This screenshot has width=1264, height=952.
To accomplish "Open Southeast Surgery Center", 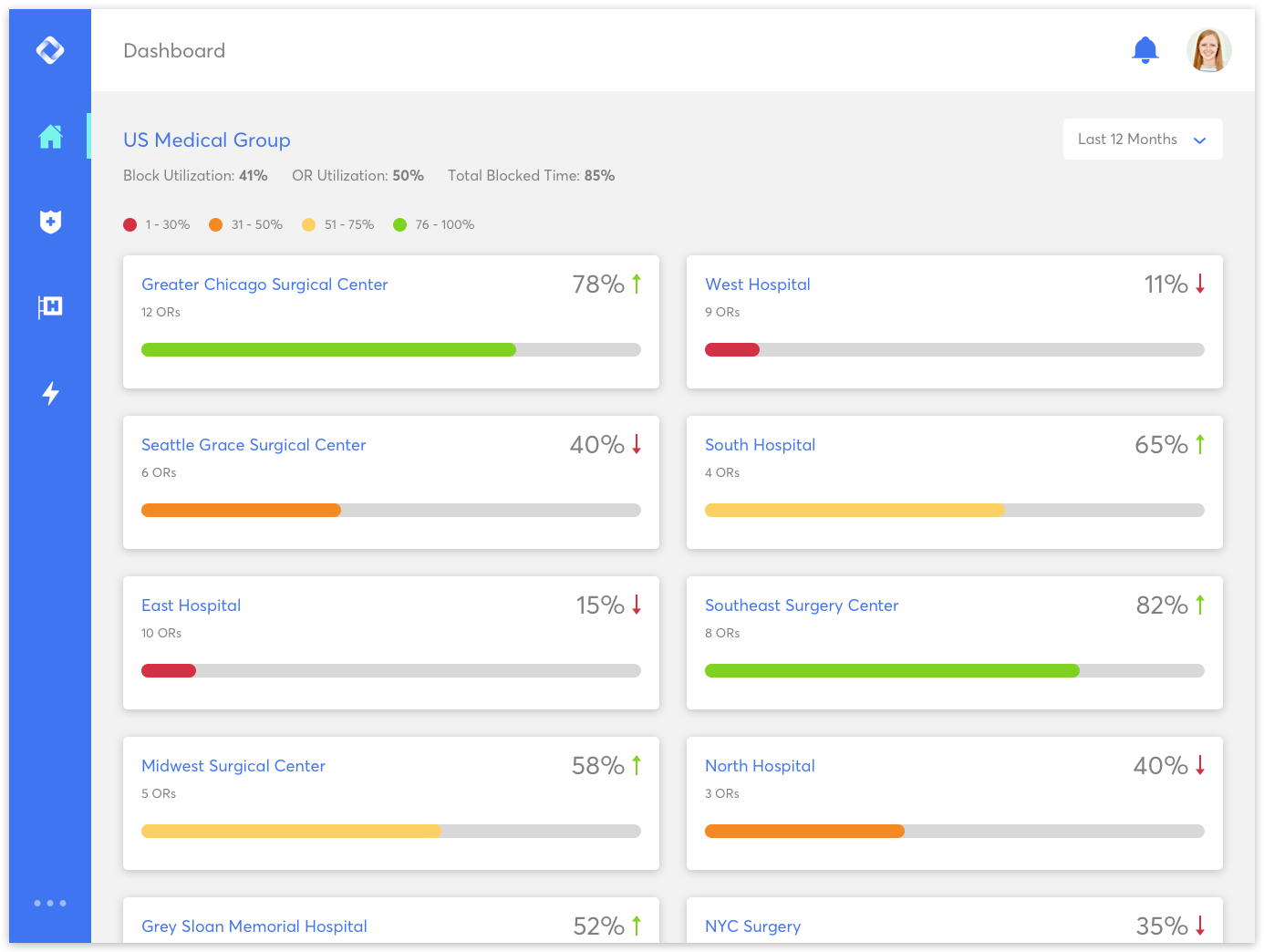I will click(802, 605).
